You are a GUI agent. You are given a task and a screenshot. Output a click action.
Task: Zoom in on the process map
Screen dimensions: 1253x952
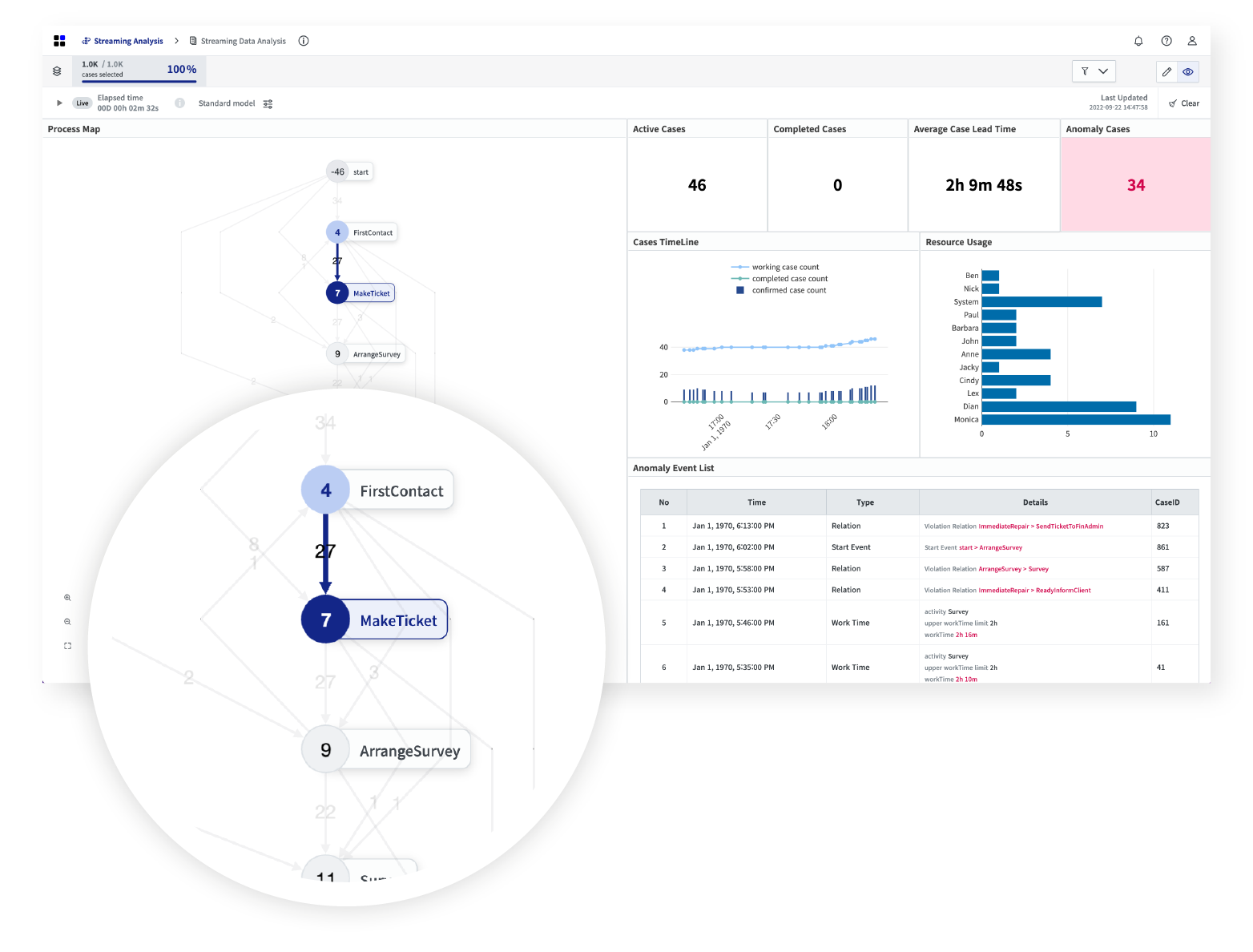click(67, 598)
